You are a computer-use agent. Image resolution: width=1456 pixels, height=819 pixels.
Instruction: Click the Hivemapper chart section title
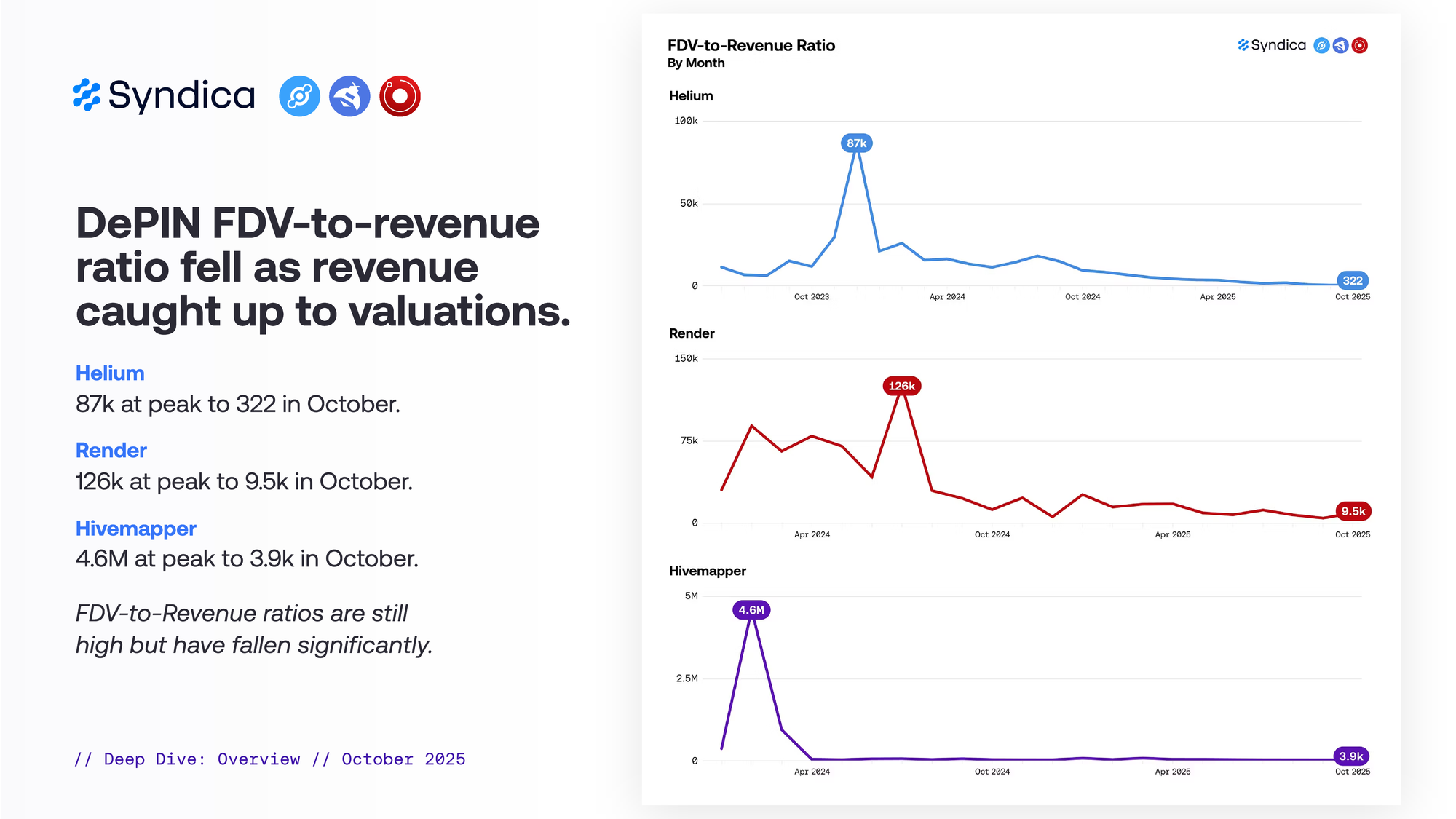click(x=707, y=571)
